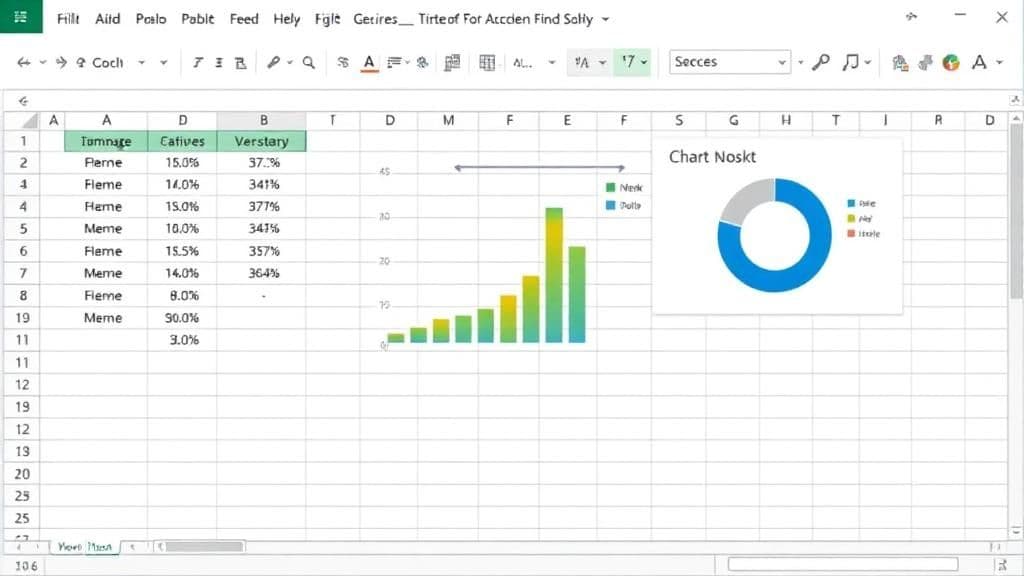Click the magnifier search icon in toolbar
Image resolution: width=1024 pixels, height=576 pixels.
309,62
